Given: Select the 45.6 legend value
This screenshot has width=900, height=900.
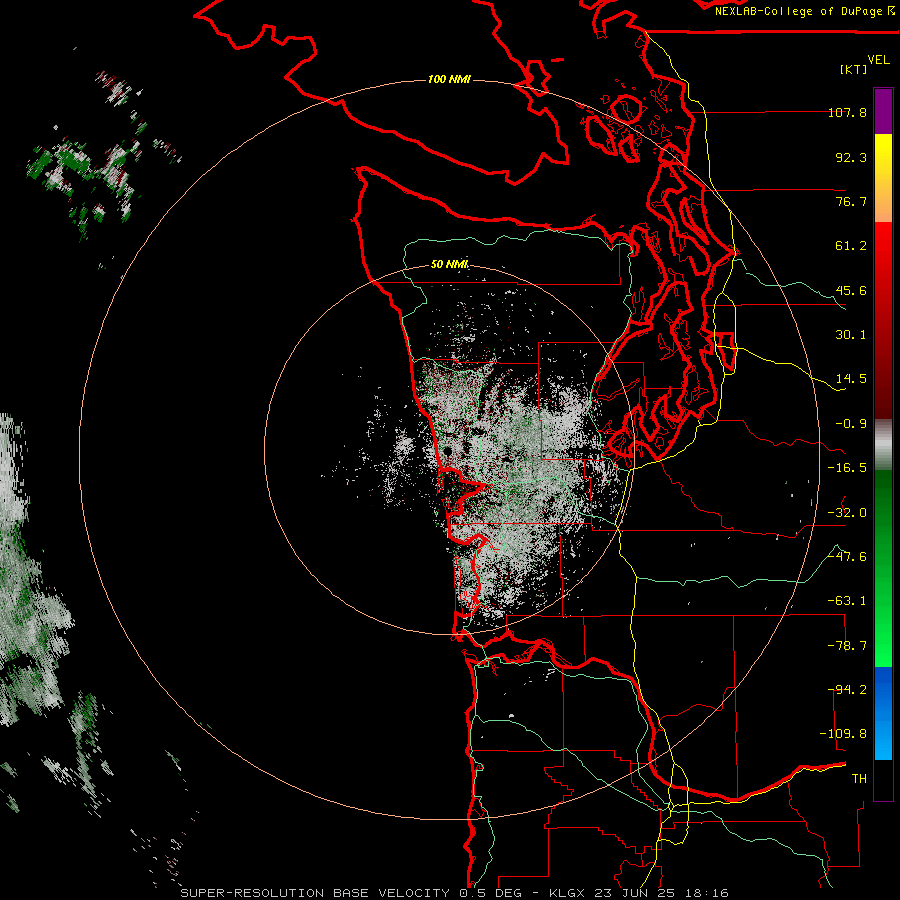Looking at the screenshot, I should (x=851, y=290).
